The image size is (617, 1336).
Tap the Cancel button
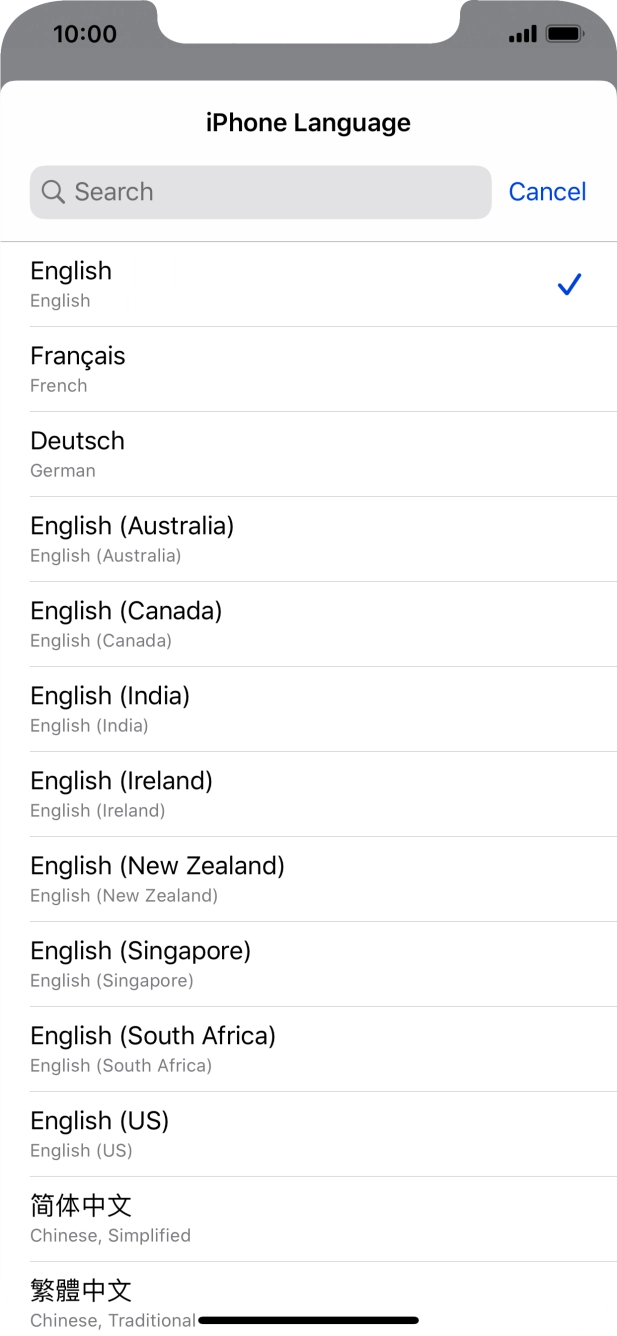pyautogui.click(x=547, y=192)
